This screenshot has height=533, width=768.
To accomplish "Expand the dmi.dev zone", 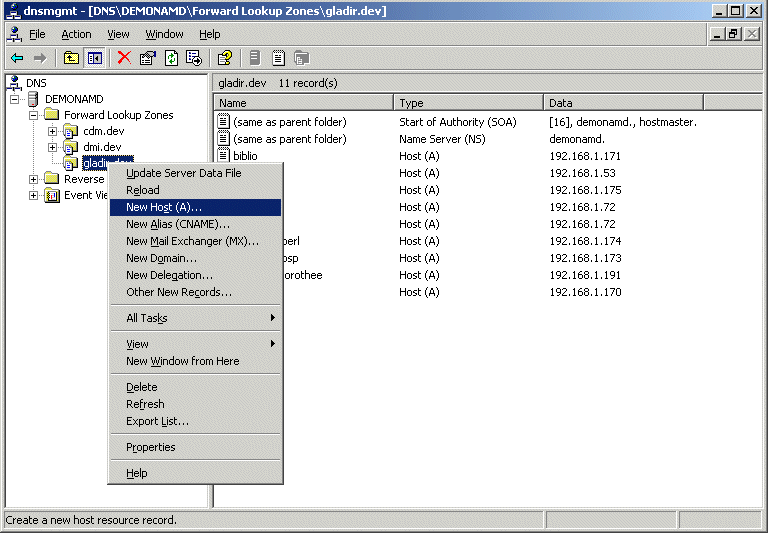I will (x=53, y=147).
